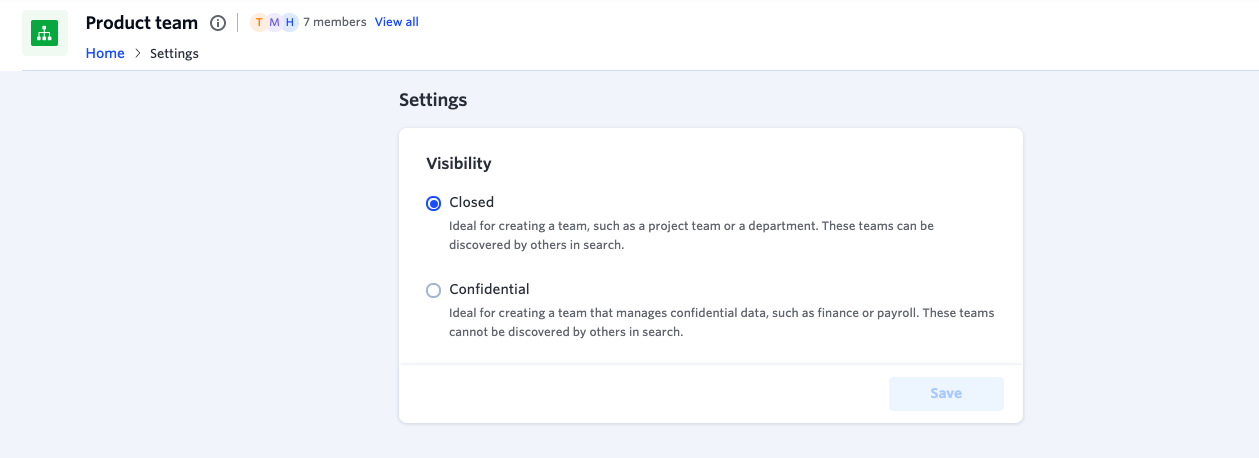Click the Settings breadcrumb item

[174, 54]
